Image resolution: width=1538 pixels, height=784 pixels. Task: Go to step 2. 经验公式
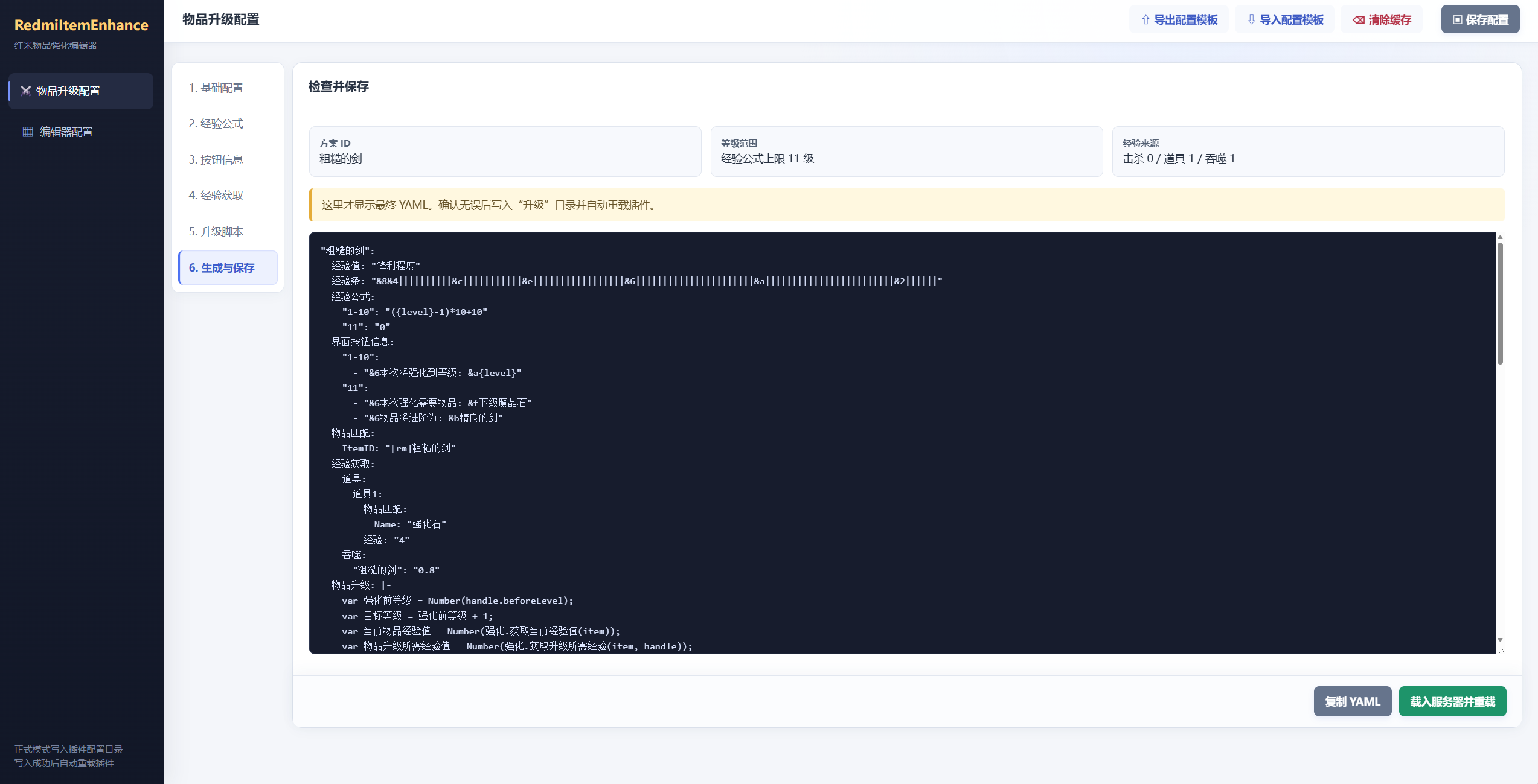click(228, 124)
